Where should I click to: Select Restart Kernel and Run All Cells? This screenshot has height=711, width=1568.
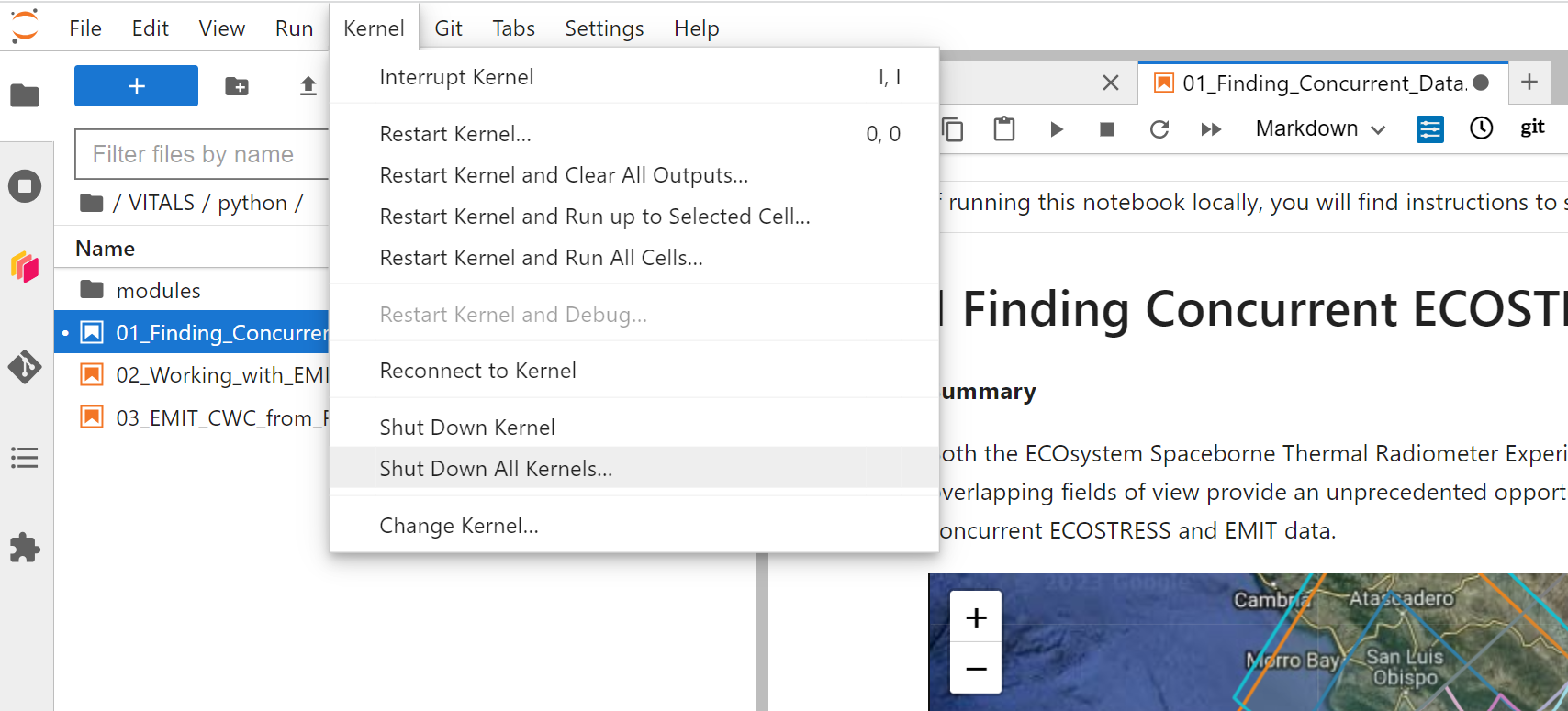pos(633,258)
